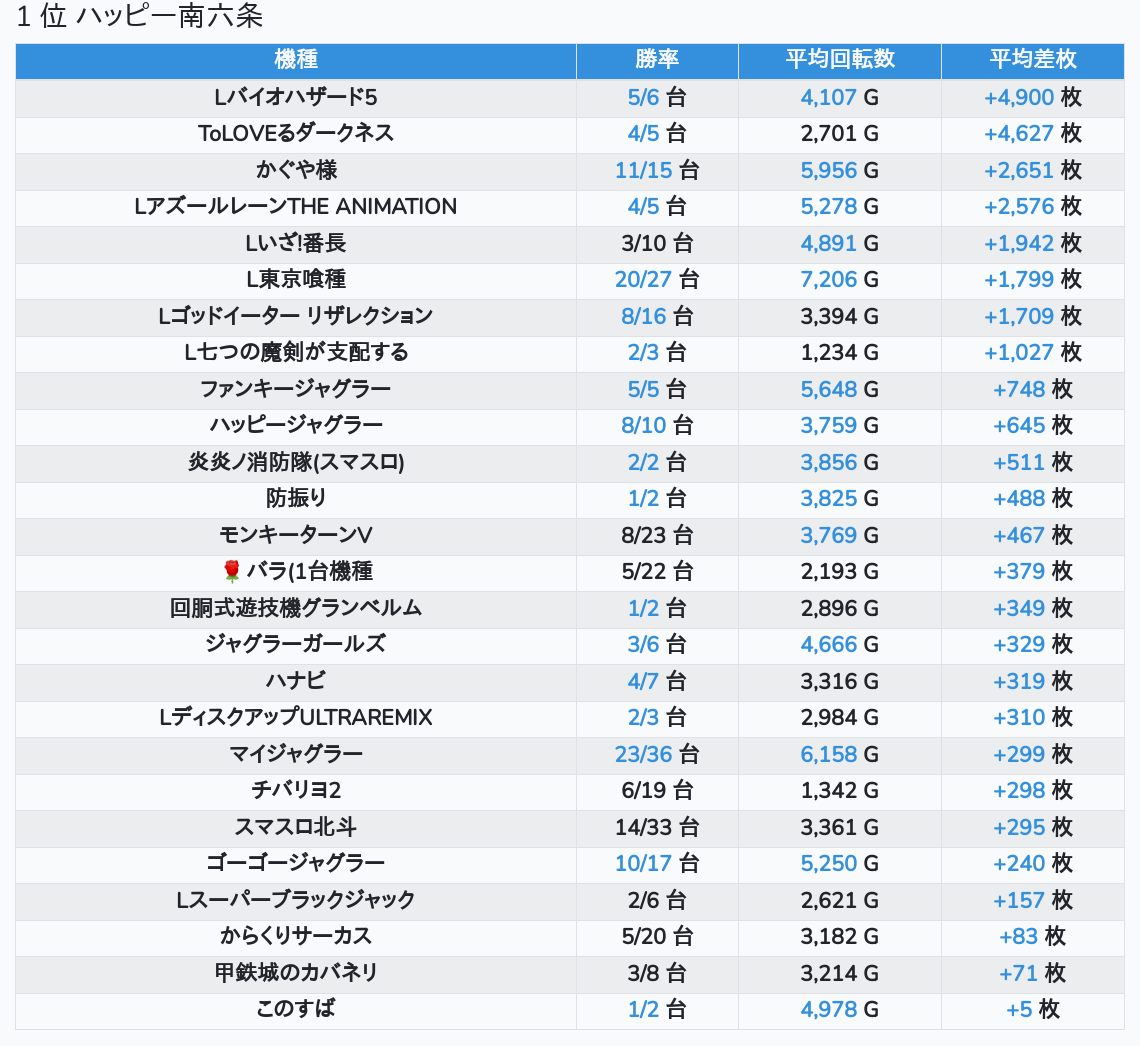This screenshot has width=1140, height=1046.
Task: Click the 8/16 台 win rate cell
Action: click(657, 316)
